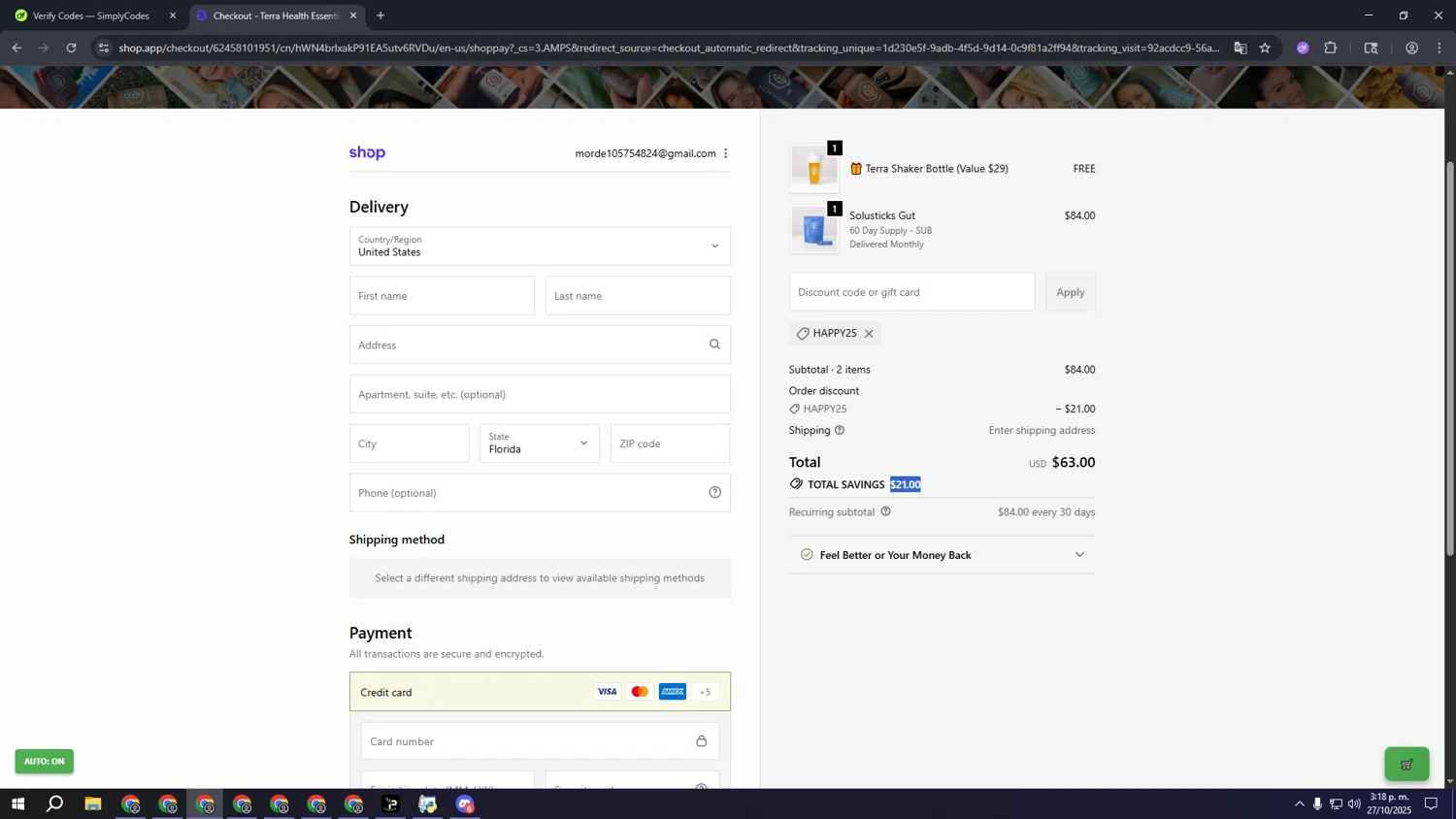
Task: Click the Card number field
Action: [540, 741]
